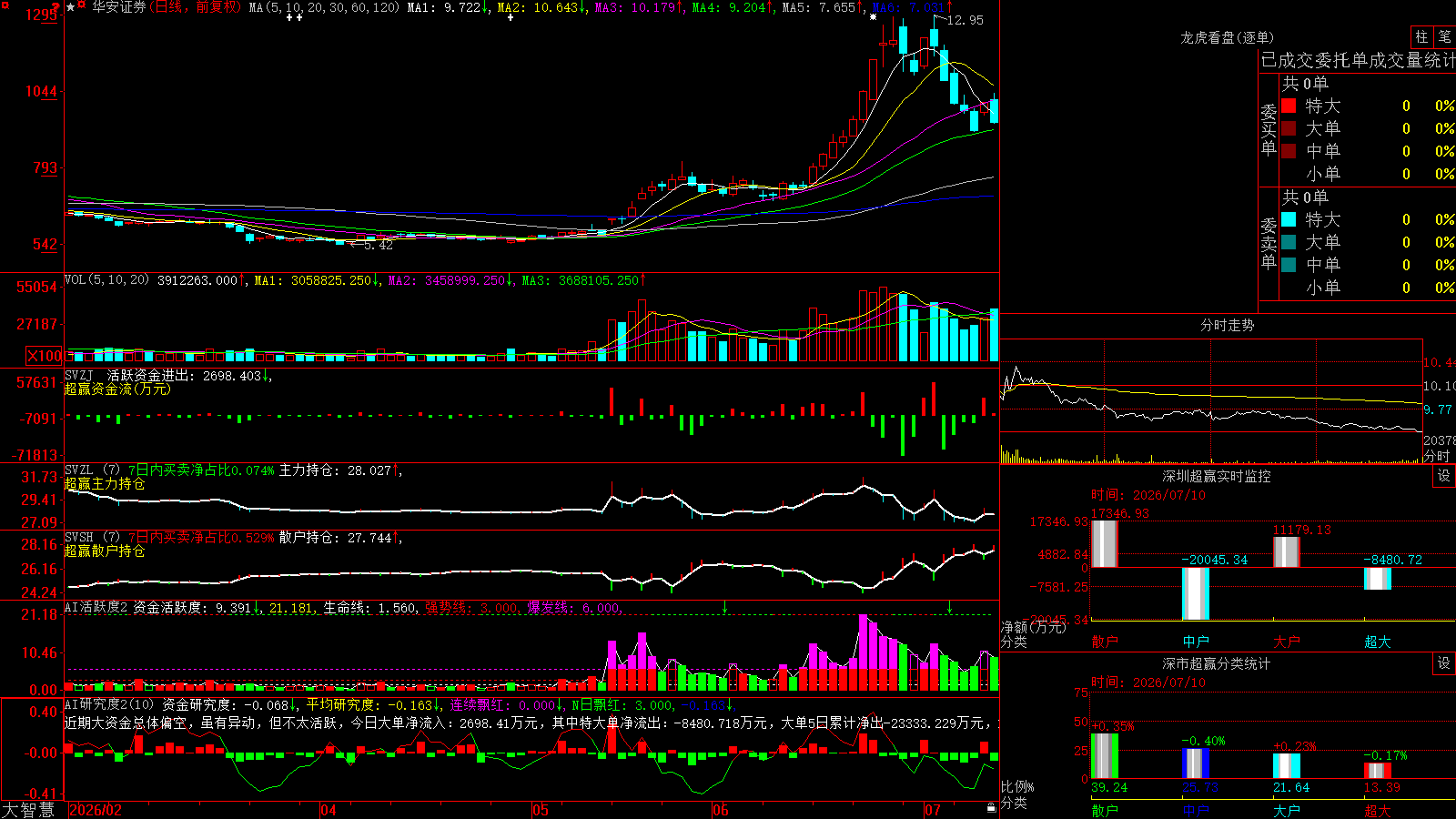The height and width of the screenshot is (819, 1456).
Task: Click the 委买单 section label
Action: pyautogui.click(x=1269, y=129)
